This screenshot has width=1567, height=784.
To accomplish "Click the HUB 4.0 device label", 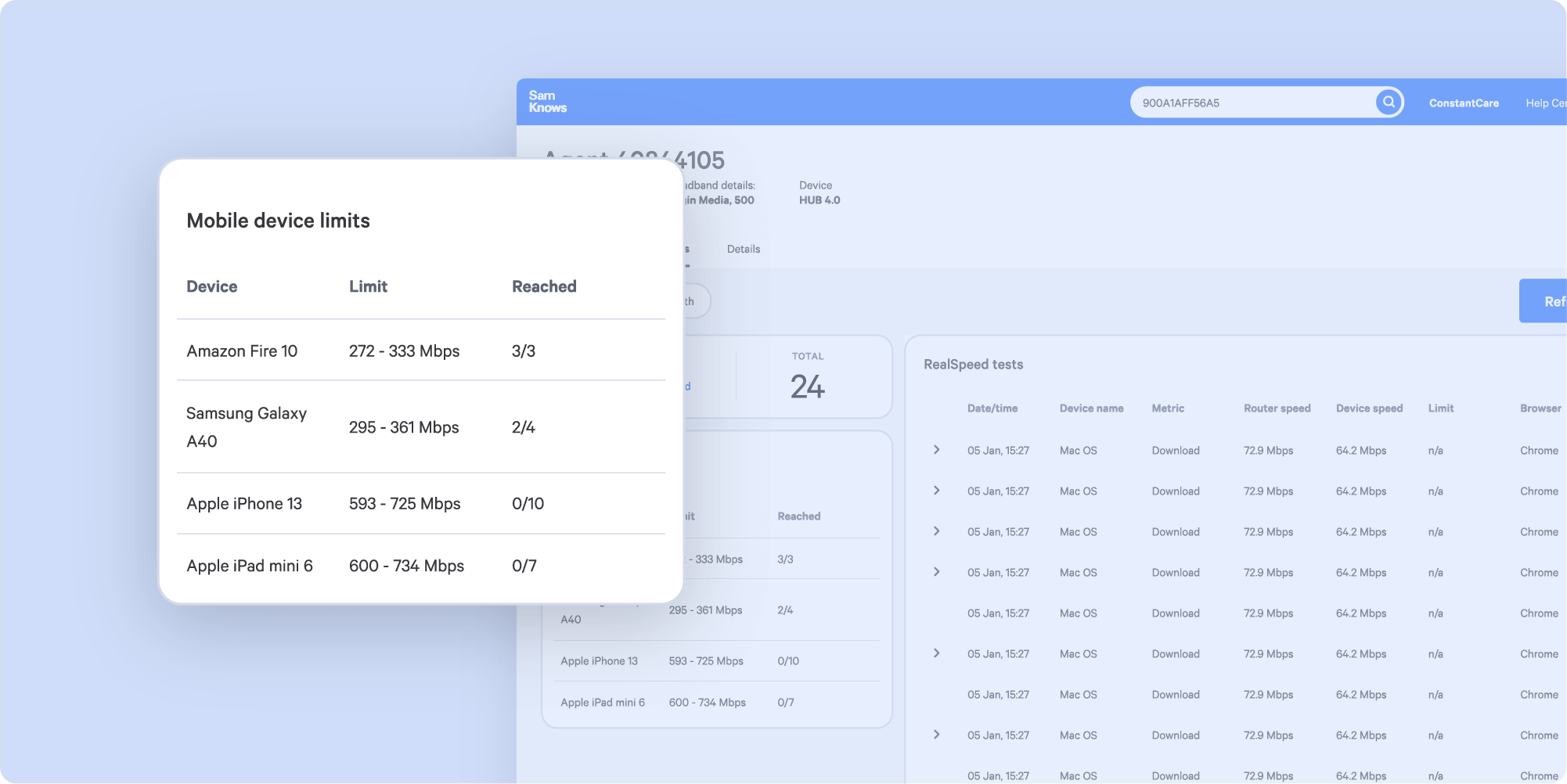I will pyautogui.click(x=820, y=200).
